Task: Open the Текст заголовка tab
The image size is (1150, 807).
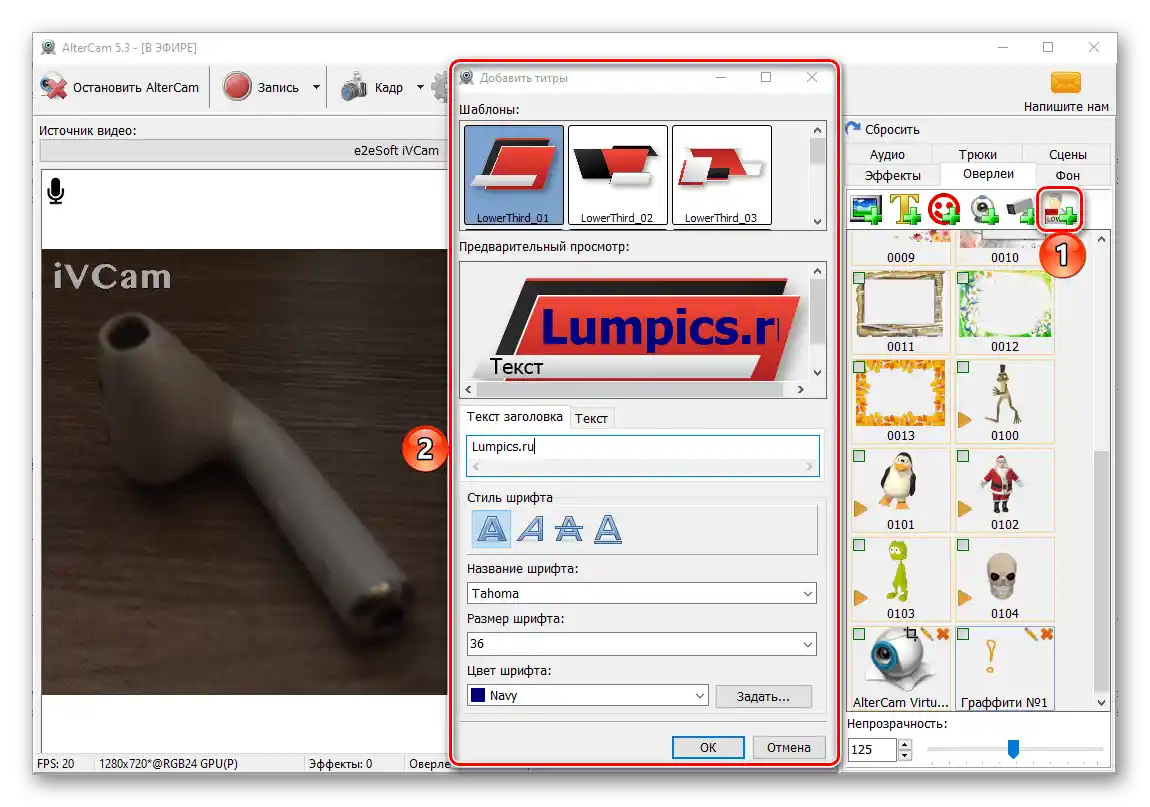Action: [514, 417]
